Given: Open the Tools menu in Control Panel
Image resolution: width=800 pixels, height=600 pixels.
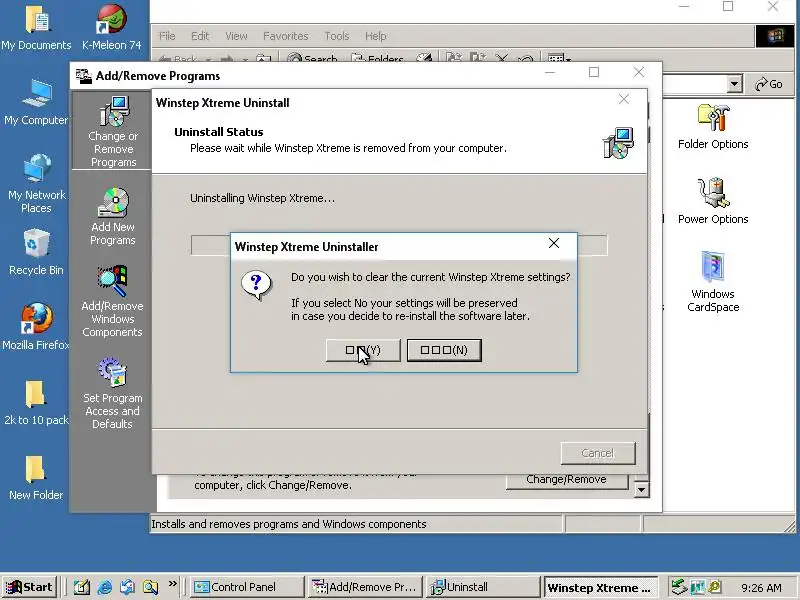Looking at the screenshot, I should [x=337, y=36].
